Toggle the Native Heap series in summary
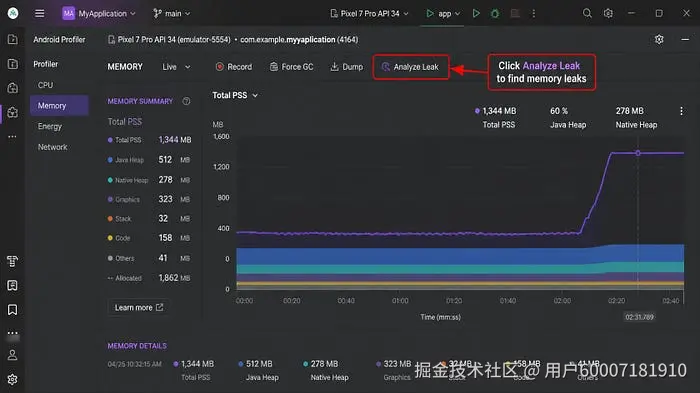The height and width of the screenshot is (393, 700). [x=149, y=180]
